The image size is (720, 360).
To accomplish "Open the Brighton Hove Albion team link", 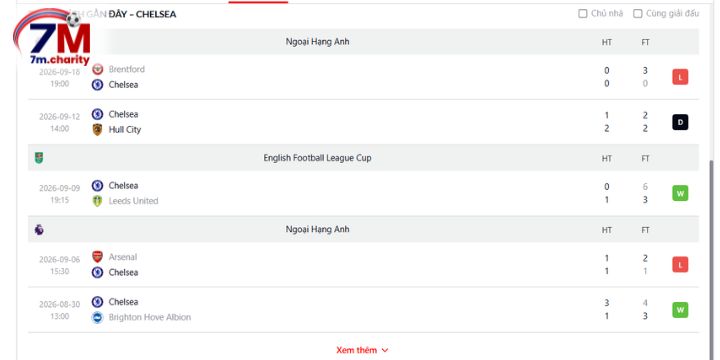I will point(150,317).
